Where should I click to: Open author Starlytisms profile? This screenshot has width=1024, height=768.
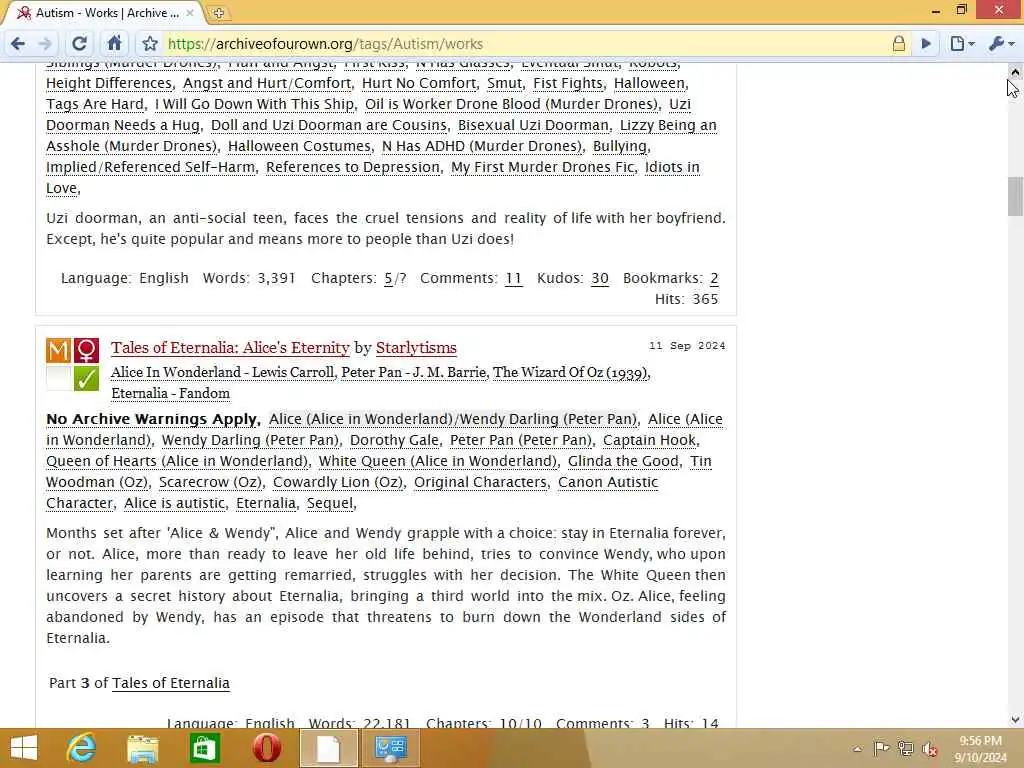[x=416, y=347]
